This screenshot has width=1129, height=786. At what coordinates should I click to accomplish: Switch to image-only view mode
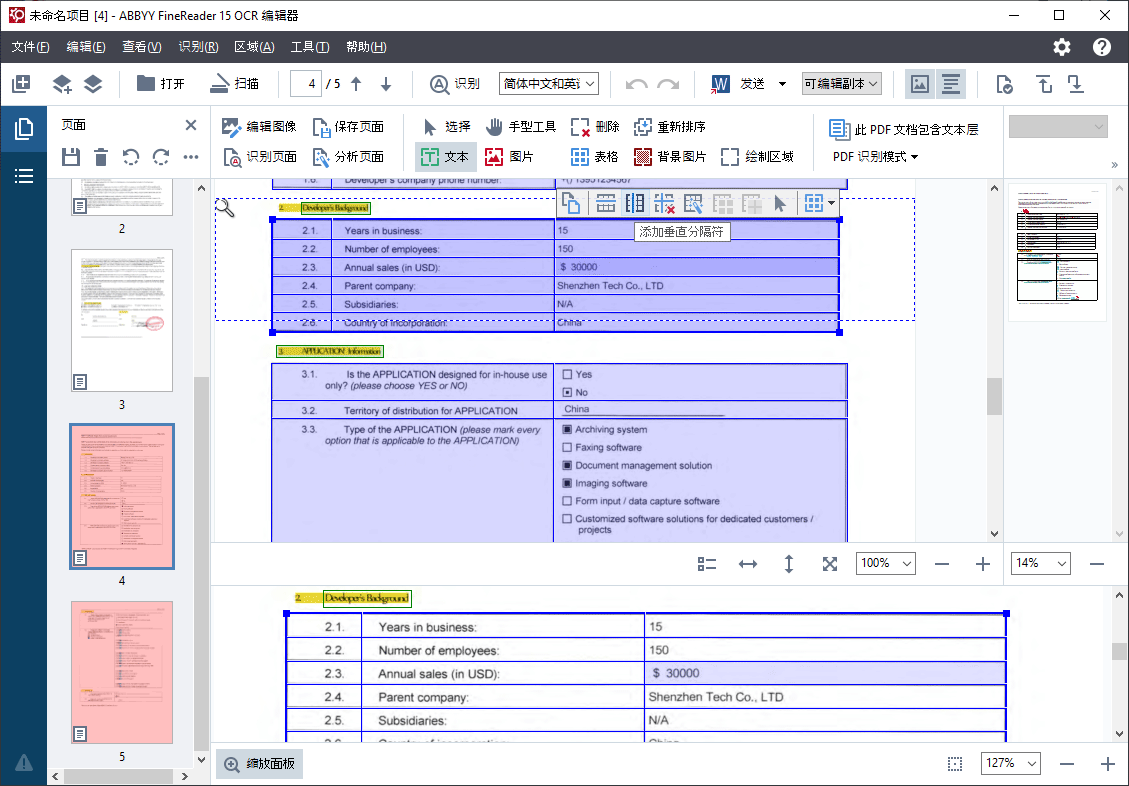click(919, 84)
